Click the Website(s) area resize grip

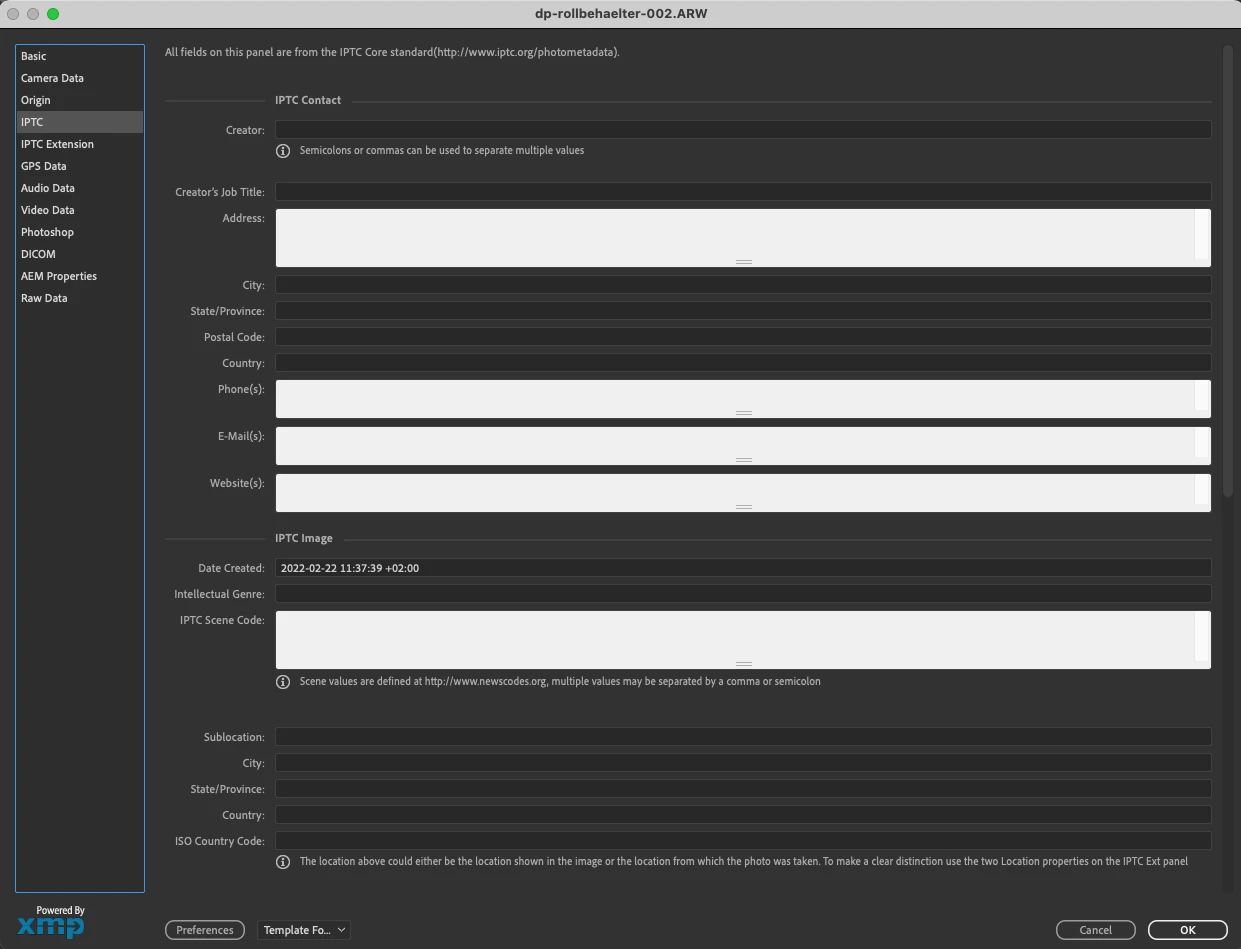coord(743,507)
